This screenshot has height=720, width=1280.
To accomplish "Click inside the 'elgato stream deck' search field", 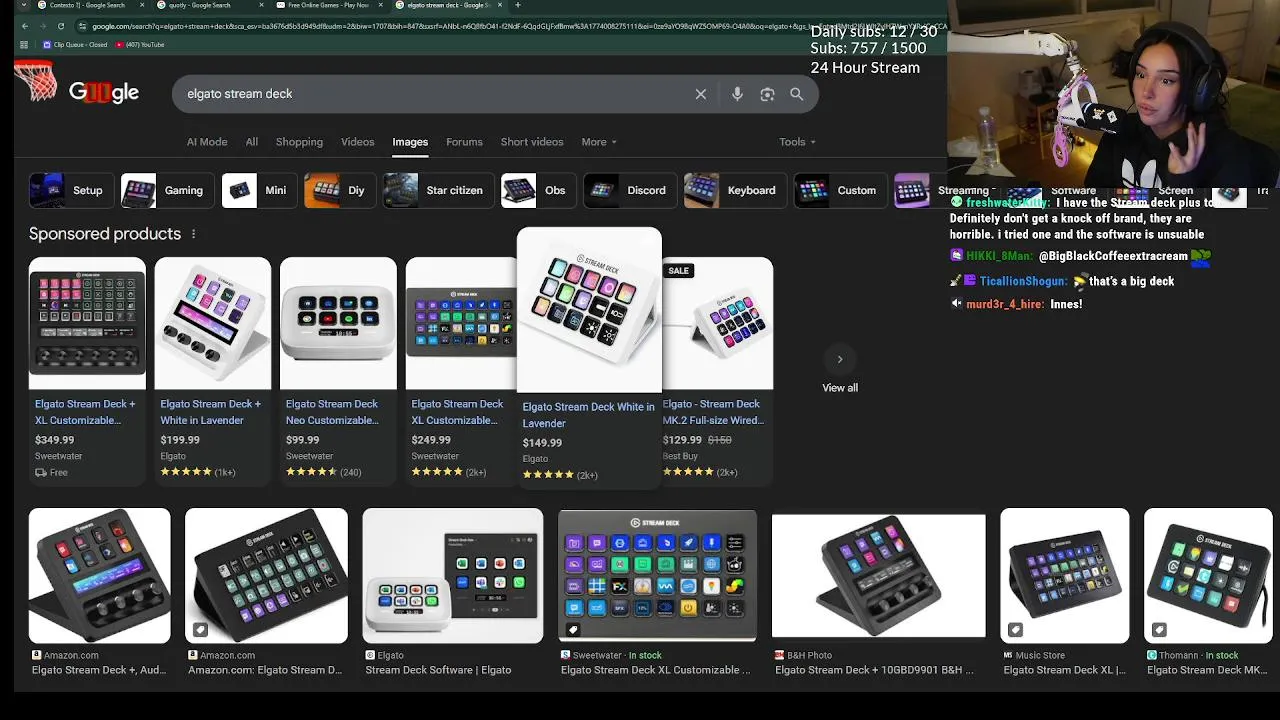I will tap(435, 94).
